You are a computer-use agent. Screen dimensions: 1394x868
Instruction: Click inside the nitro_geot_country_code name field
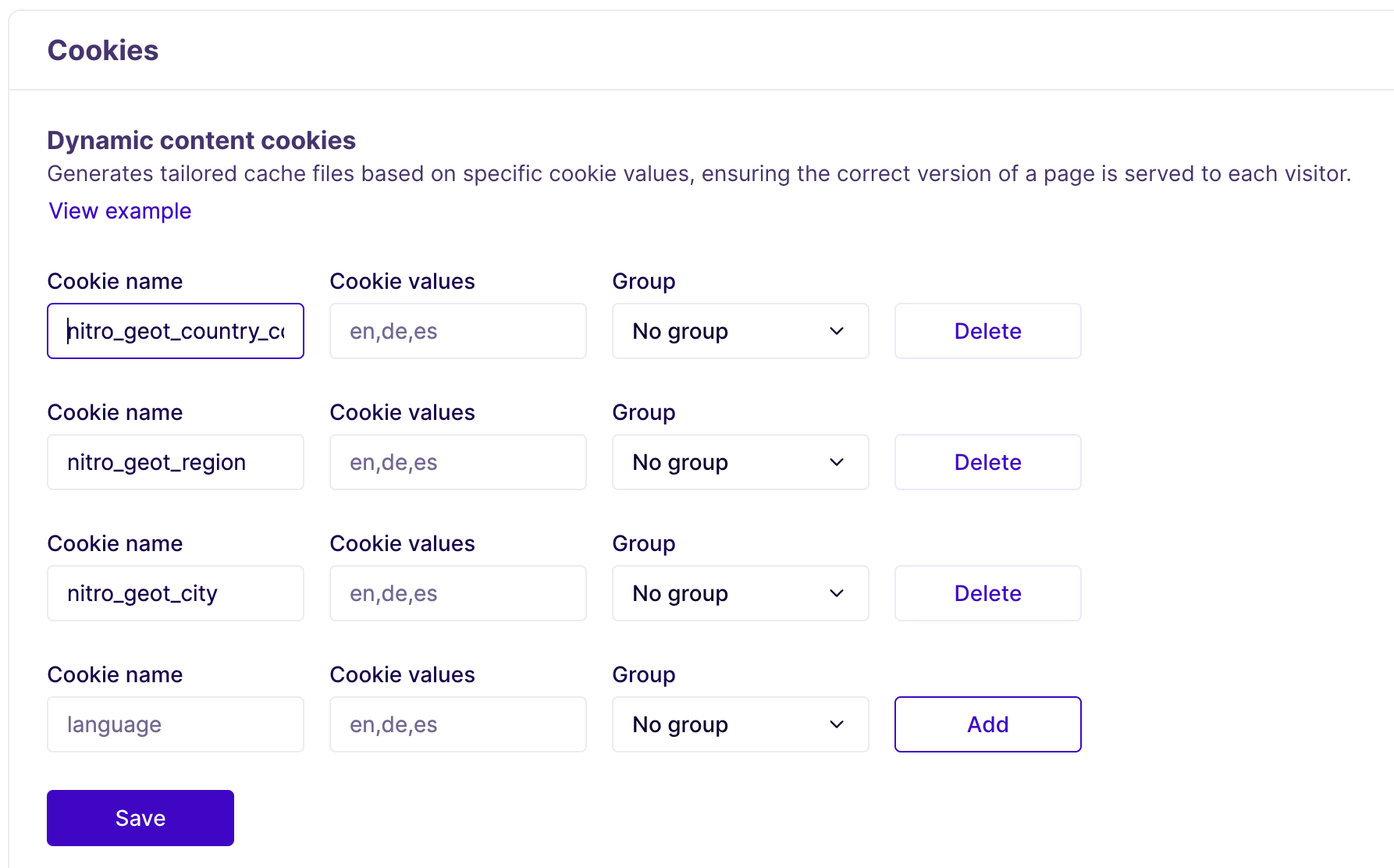tap(175, 331)
